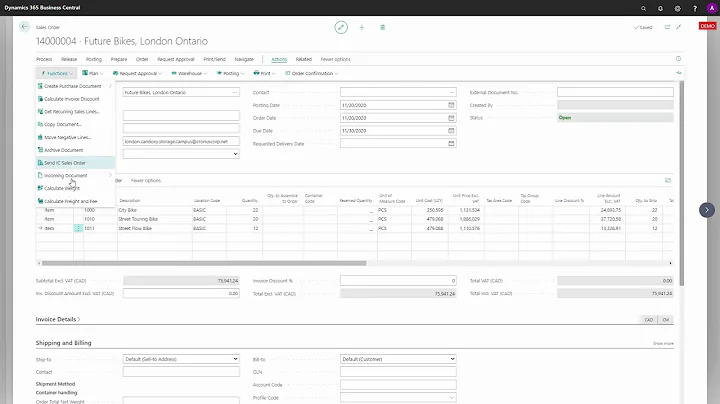The image size is (720, 404).
Task: Pin the action bar
Action: click(679, 73)
